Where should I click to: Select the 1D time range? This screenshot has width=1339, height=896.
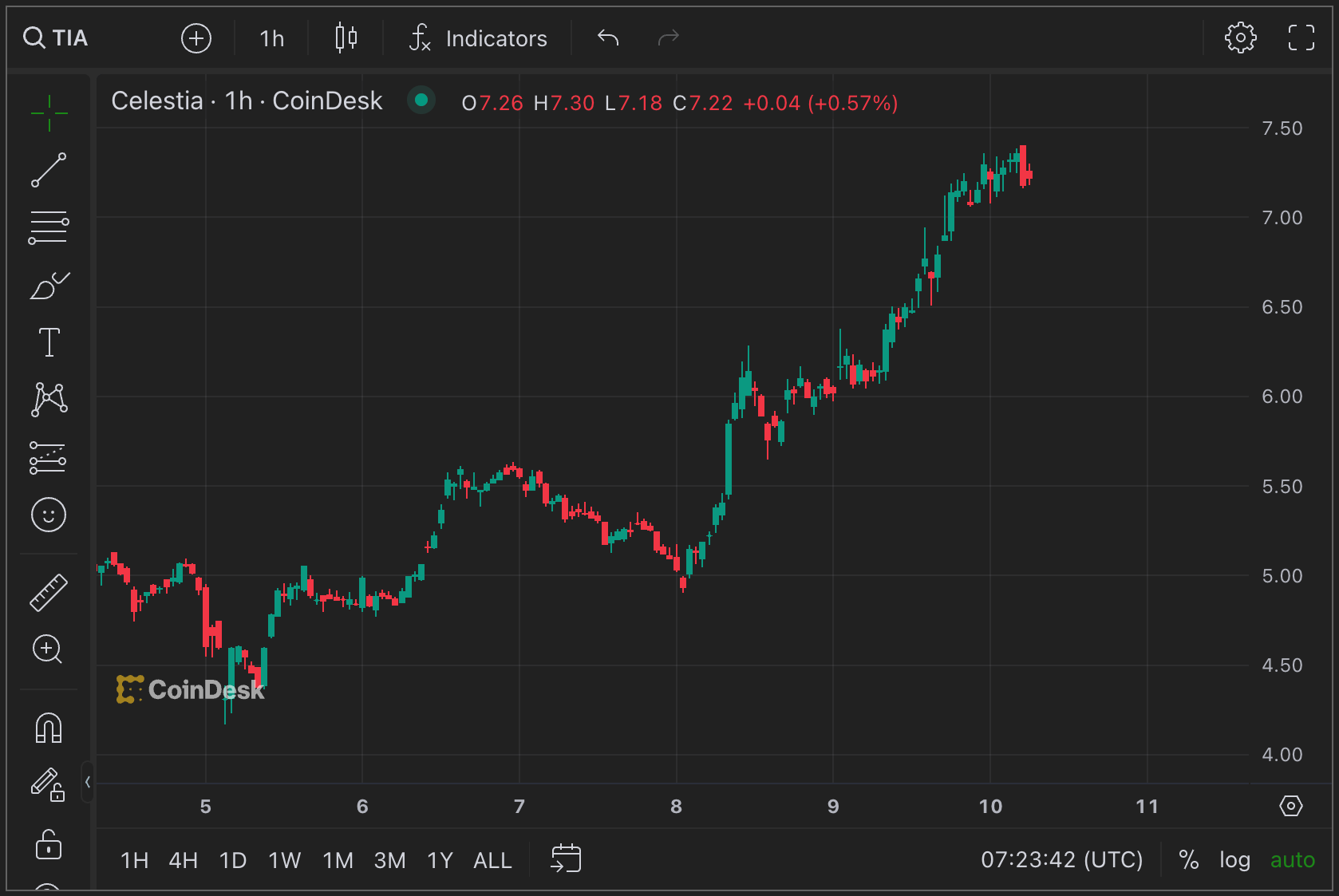coord(233,860)
